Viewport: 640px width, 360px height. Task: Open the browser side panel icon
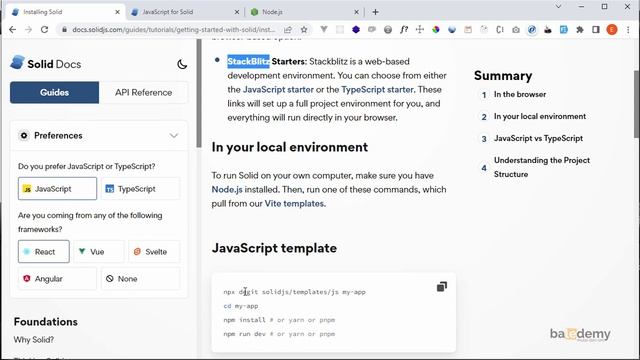pyautogui.click(x=596, y=29)
